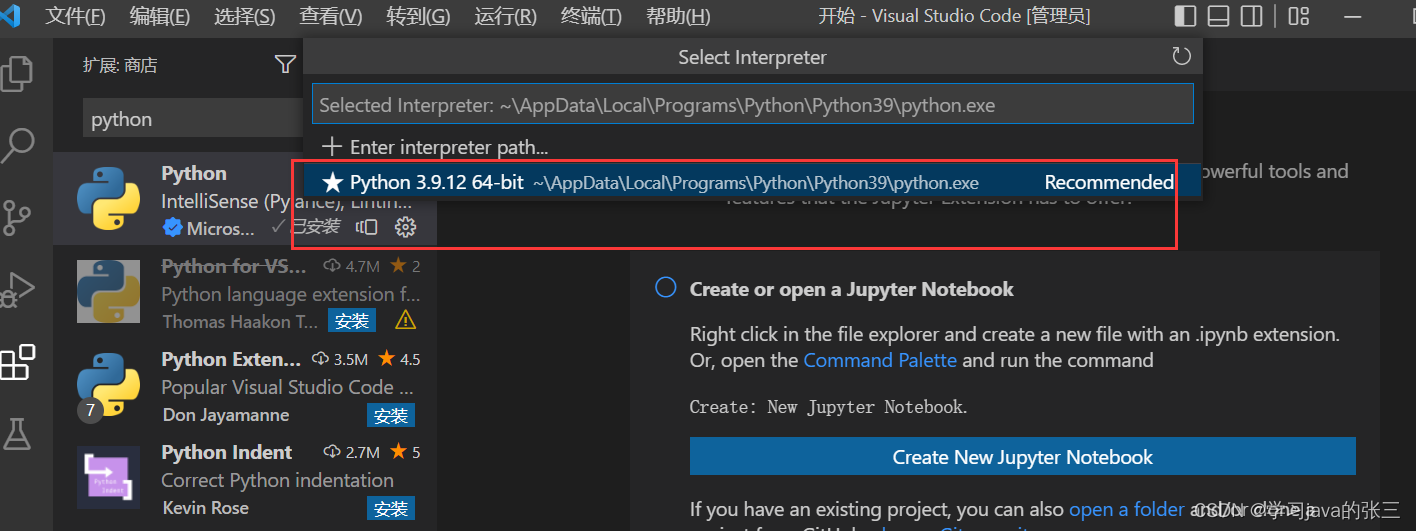The width and height of the screenshot is (1416, 531).
Task: Open the Command Palette link
Action: click(x=880, y=360)
